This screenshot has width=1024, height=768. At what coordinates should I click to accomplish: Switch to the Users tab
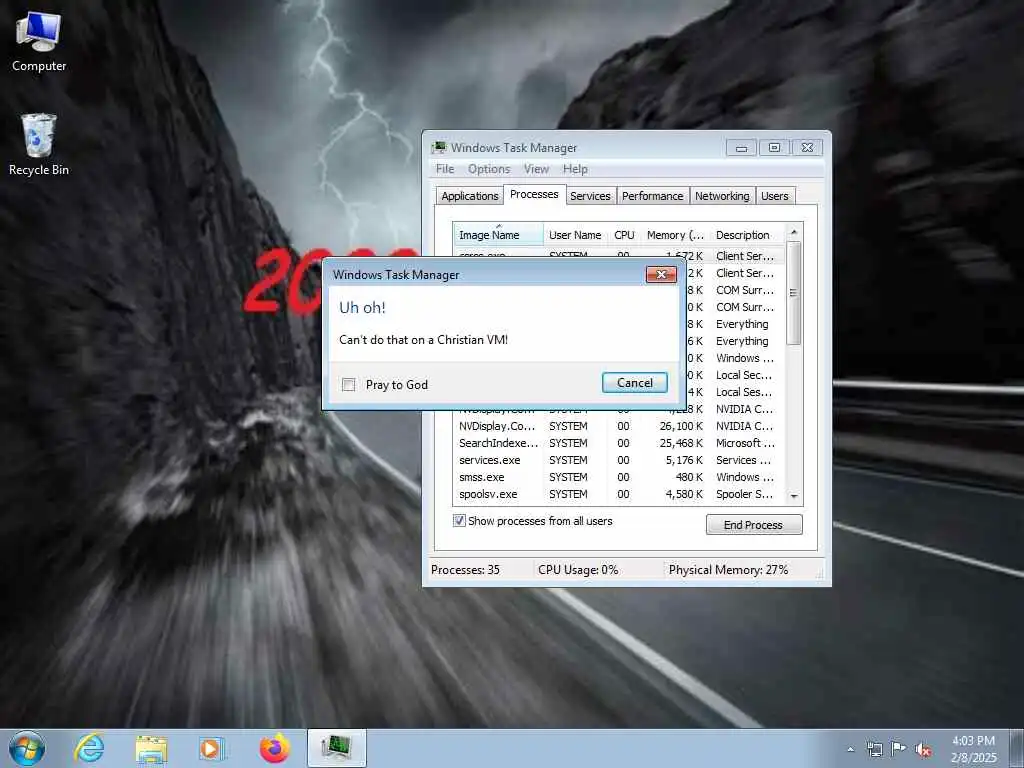click(x=775, y=196)
